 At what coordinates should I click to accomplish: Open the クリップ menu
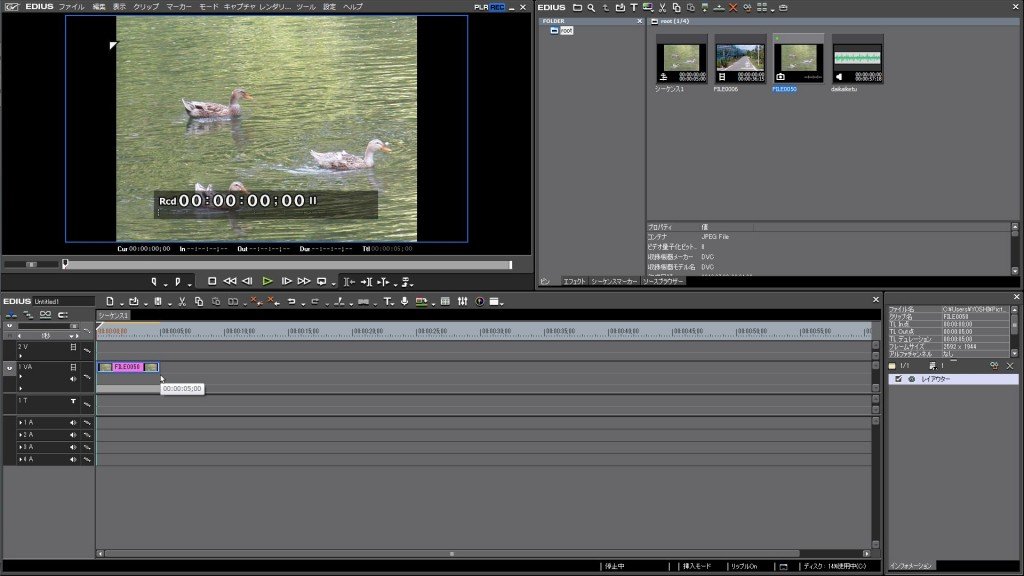pos(146,7)
